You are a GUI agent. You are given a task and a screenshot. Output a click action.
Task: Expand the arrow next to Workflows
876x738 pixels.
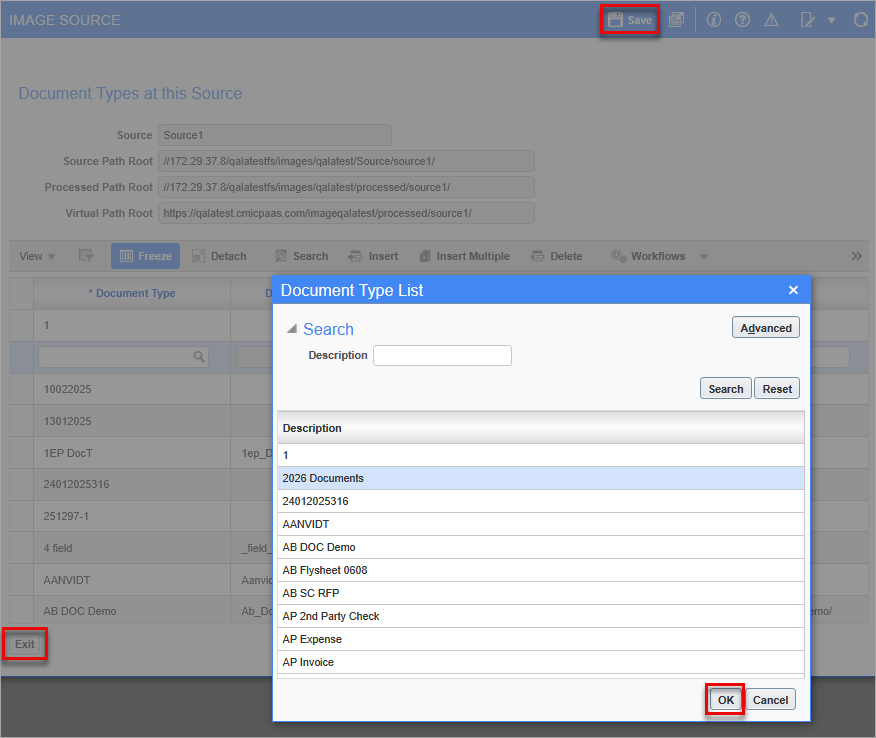click(x=704, y=256)
